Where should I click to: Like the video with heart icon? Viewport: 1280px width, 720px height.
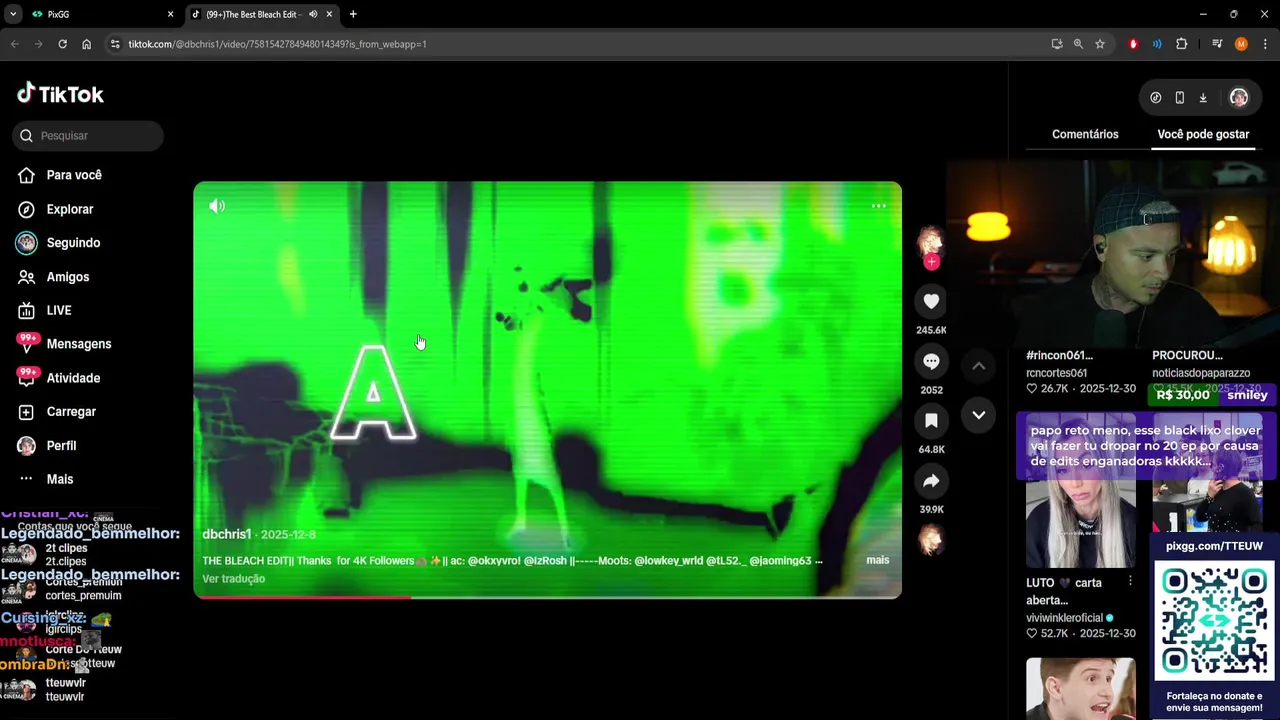pos(931,301)
